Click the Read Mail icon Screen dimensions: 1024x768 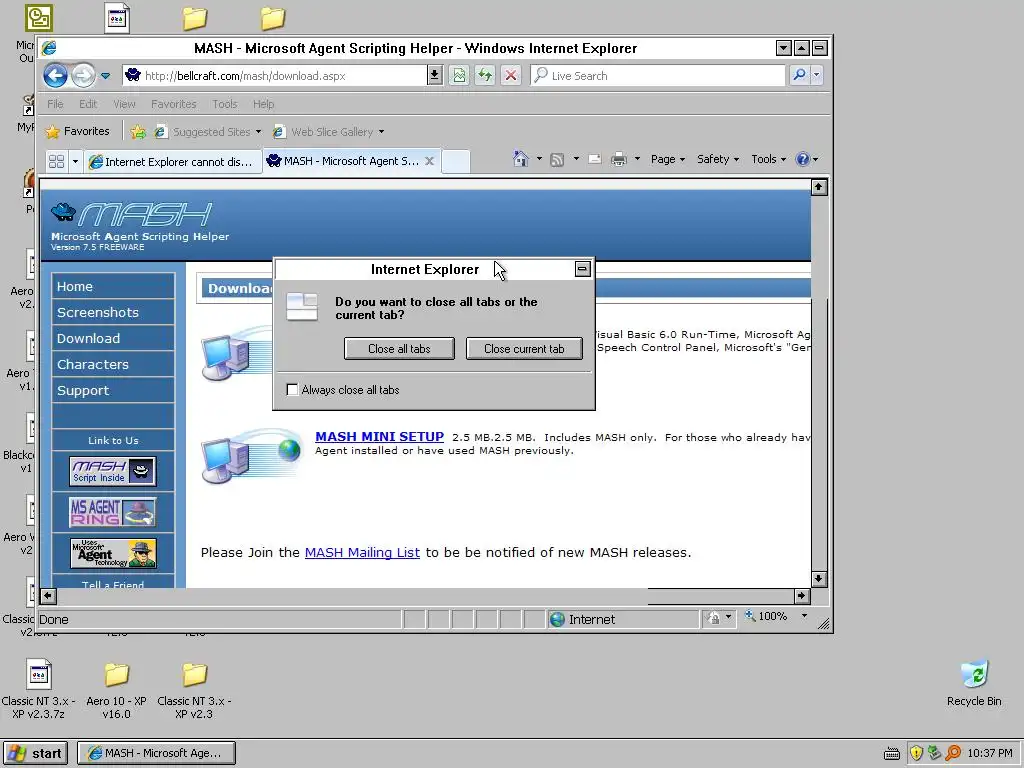594,159
